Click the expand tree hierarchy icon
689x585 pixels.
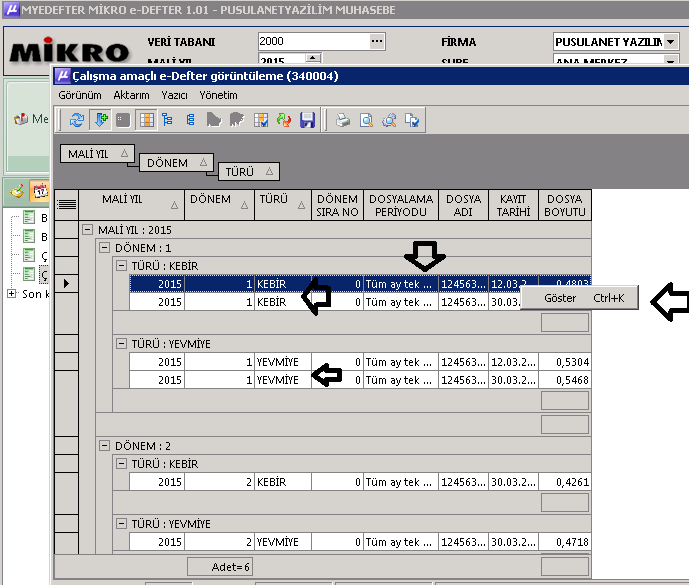[x=167, y=120]
